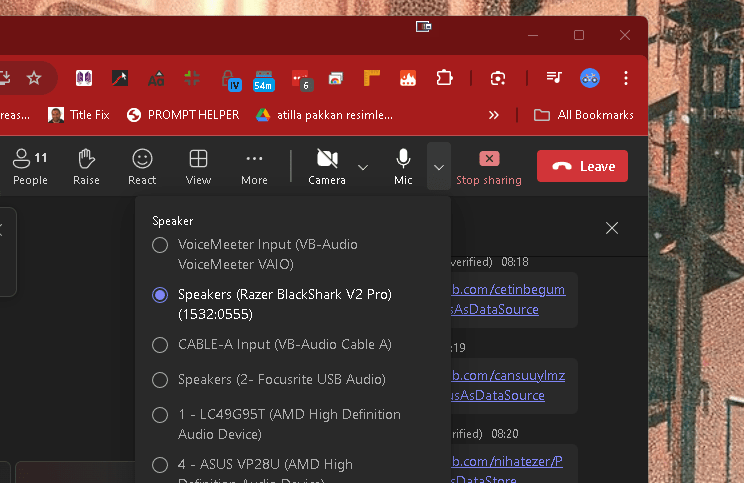The width and height of the screenshot is (744, 483).
Task: Select Focusrite USB Audio speakers
Action: point(270,380)
